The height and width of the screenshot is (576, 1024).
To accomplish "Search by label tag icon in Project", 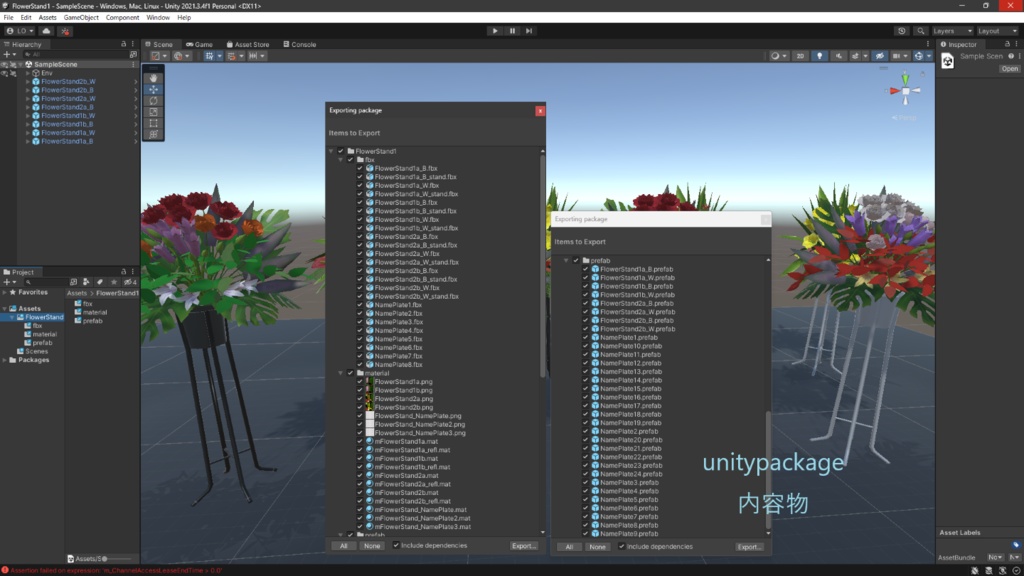I will coord(100,282).
